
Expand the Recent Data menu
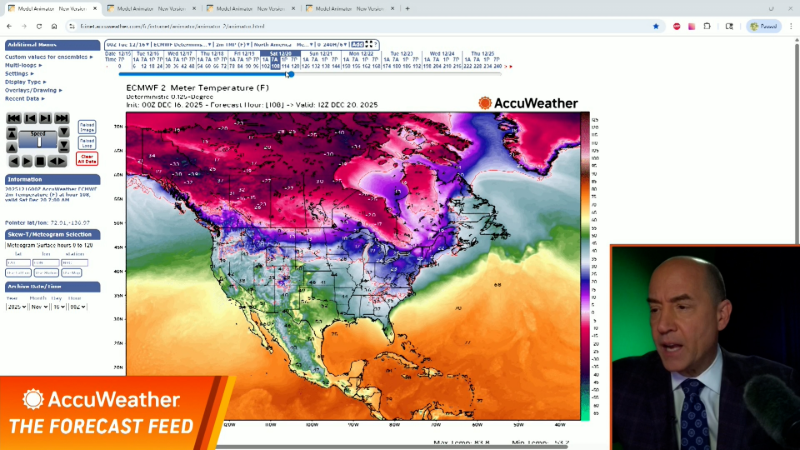pyautogui.click(x=24, y=98)
